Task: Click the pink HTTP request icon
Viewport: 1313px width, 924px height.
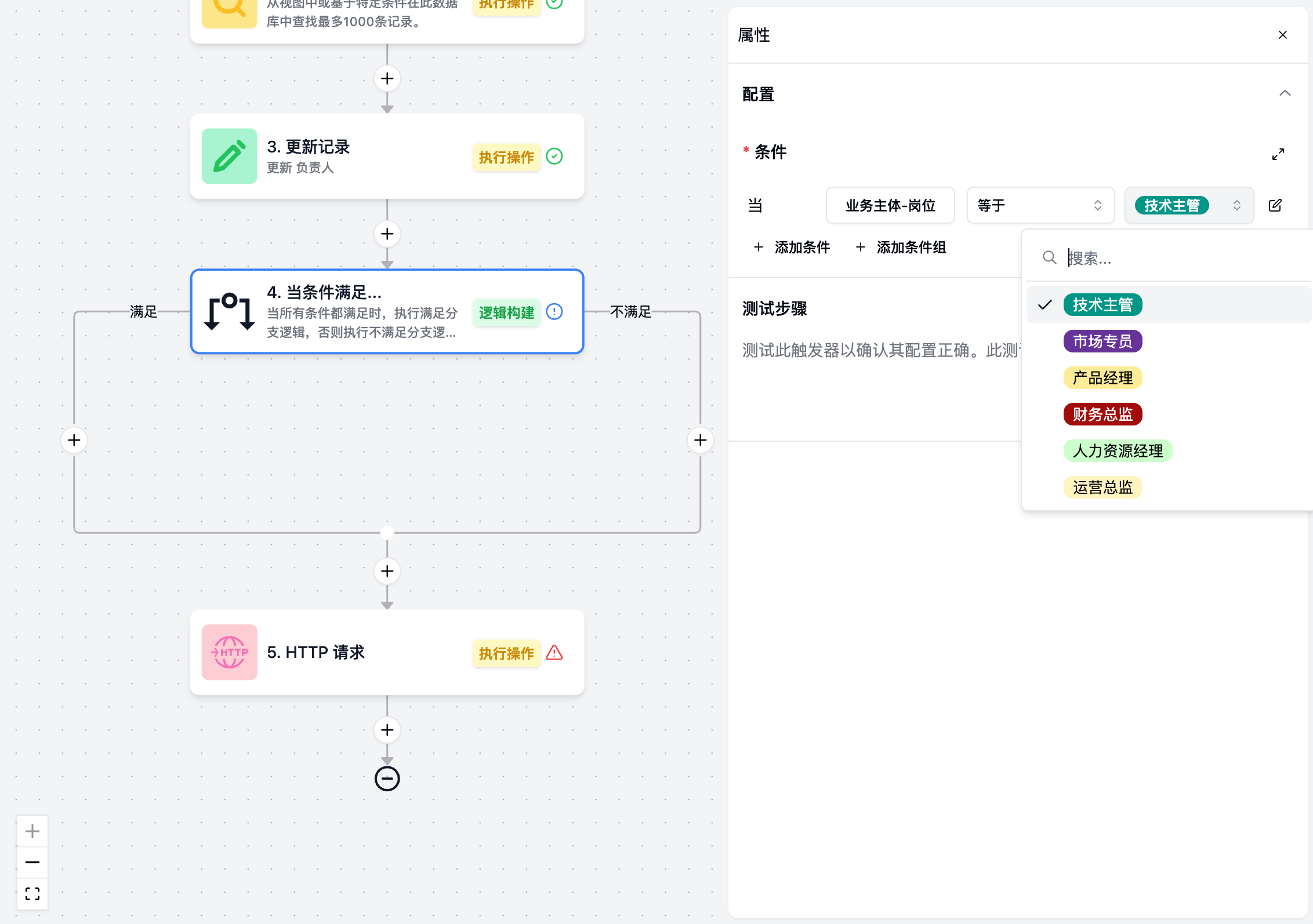Action: pyautogui.click(x=229, y=652)
